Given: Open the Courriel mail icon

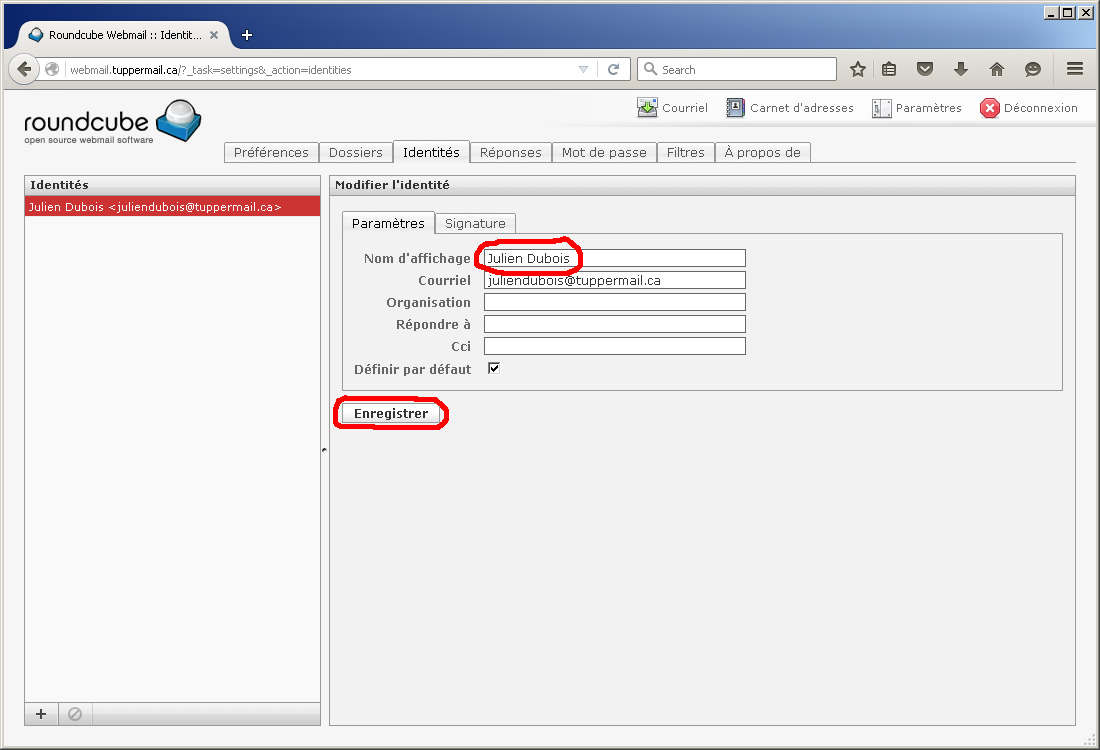Looking at the screenshot, I should pos(648,108).
